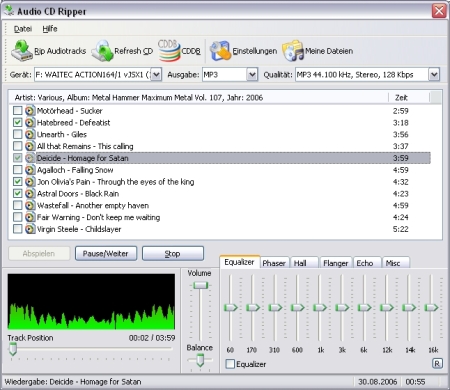Switch to the Hall tab
450x390 pixels.
click(304, 263)
